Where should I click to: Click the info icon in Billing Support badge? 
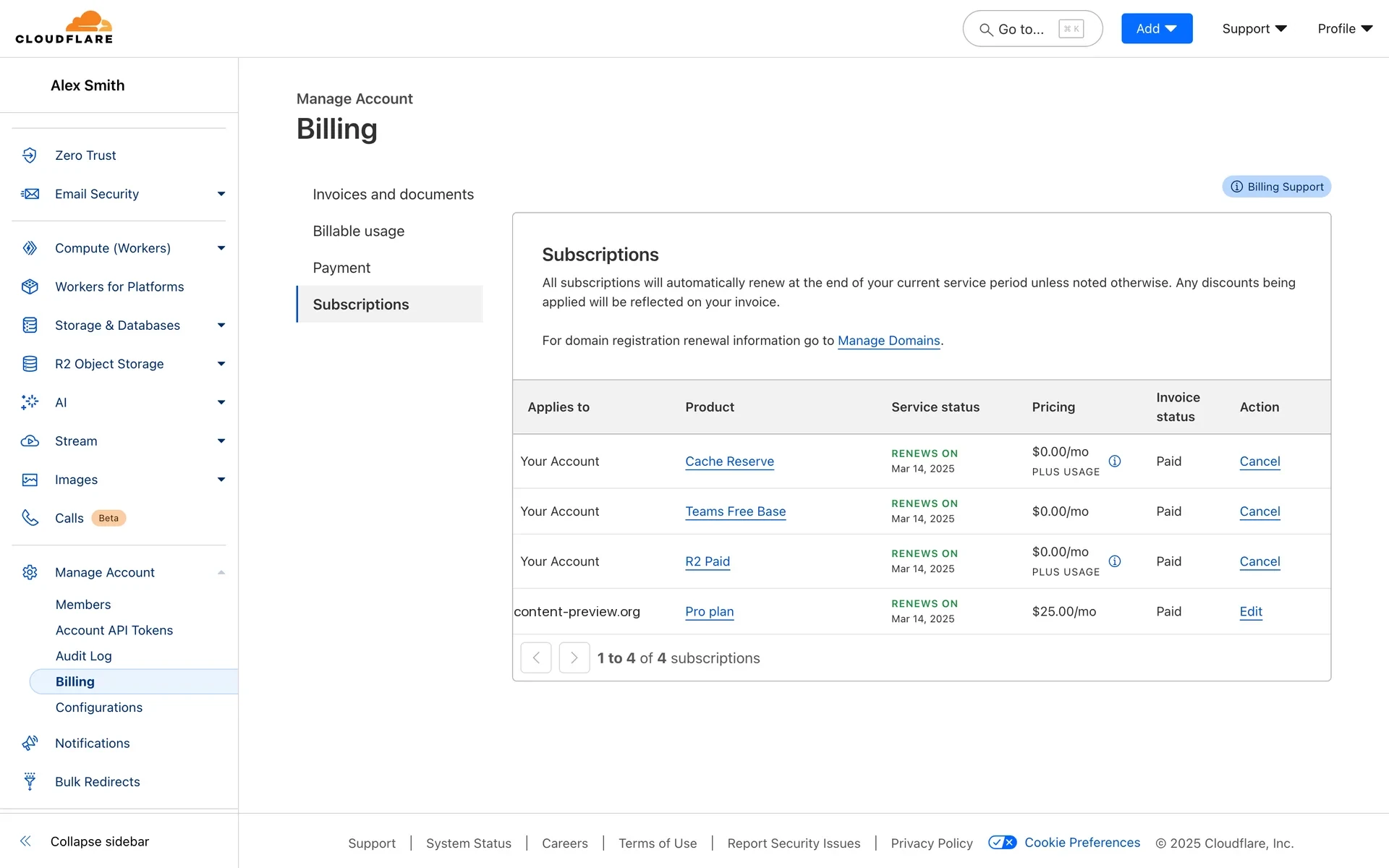tap(1237, 187)
